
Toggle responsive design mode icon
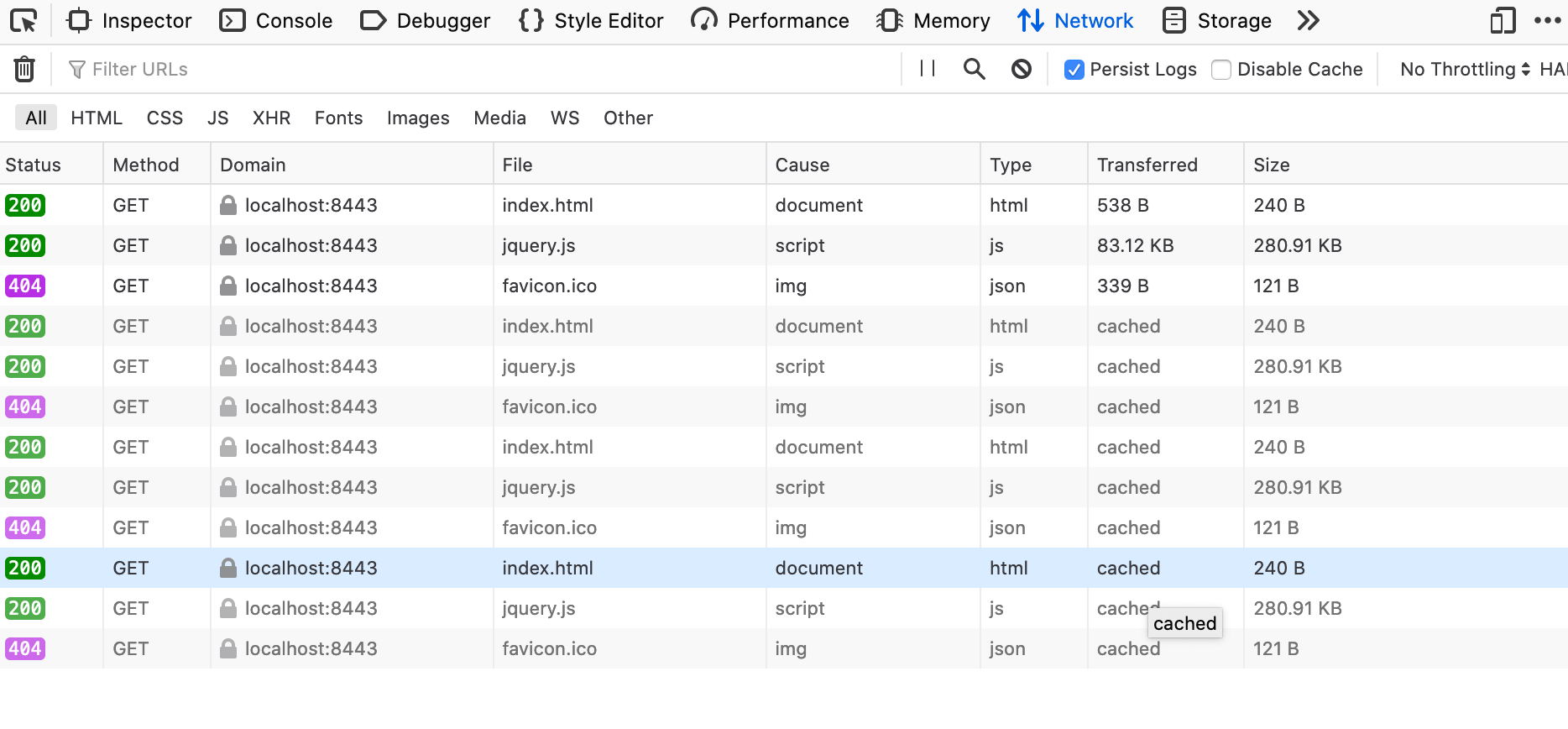[x=1503, y=20]
